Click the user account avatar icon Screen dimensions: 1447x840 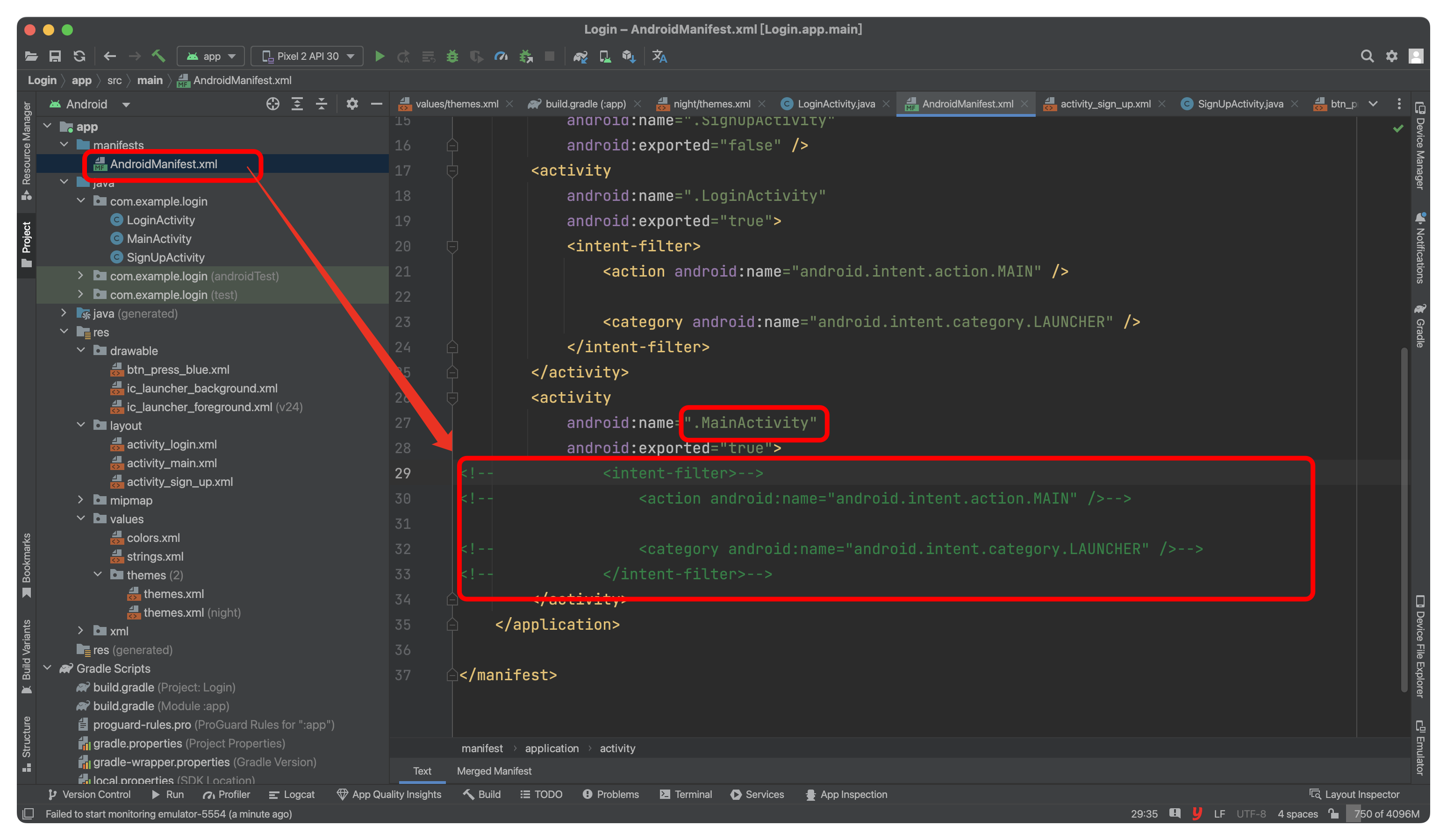point(1415,56)
